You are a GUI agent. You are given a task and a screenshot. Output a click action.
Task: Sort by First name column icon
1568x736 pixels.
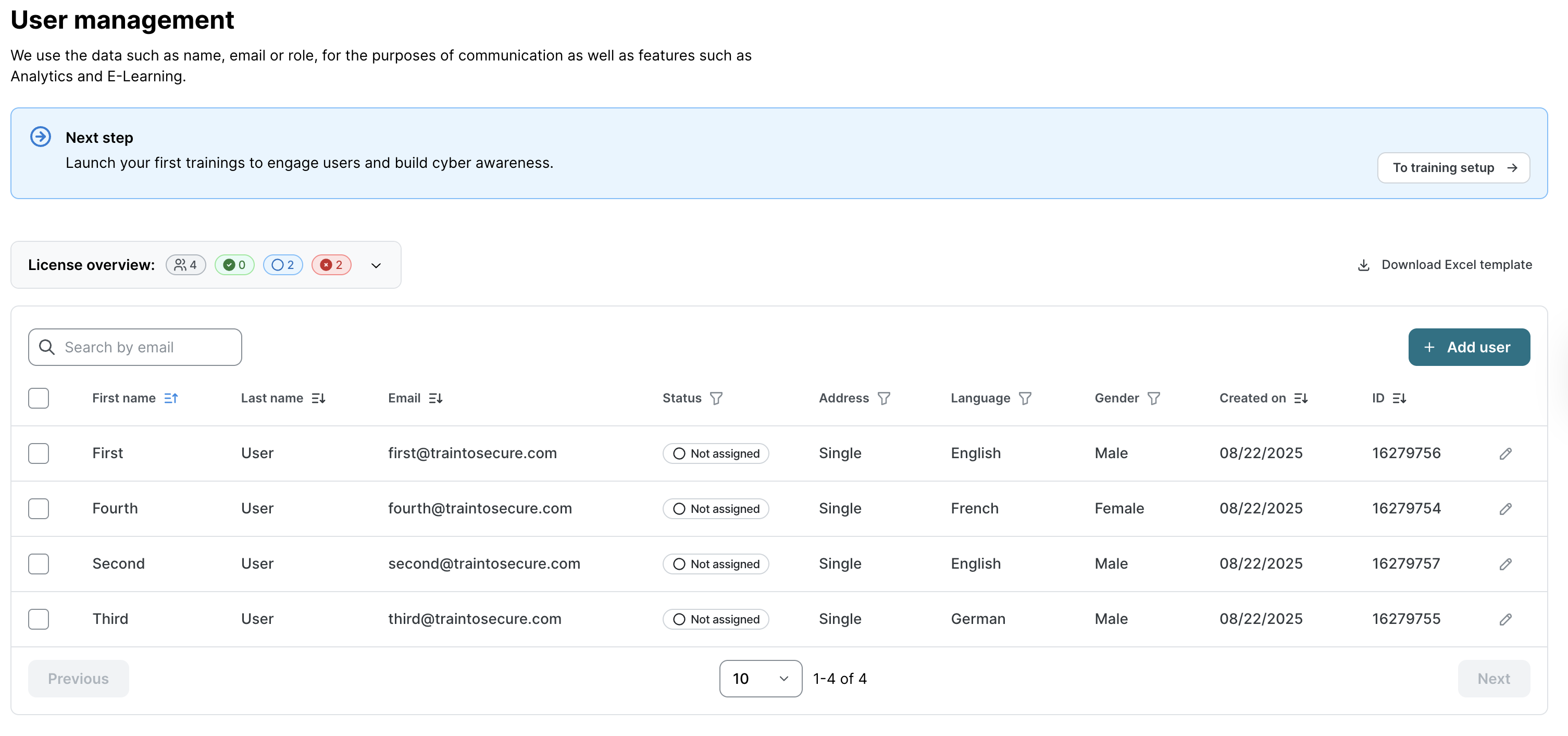[x=171, y=398]
